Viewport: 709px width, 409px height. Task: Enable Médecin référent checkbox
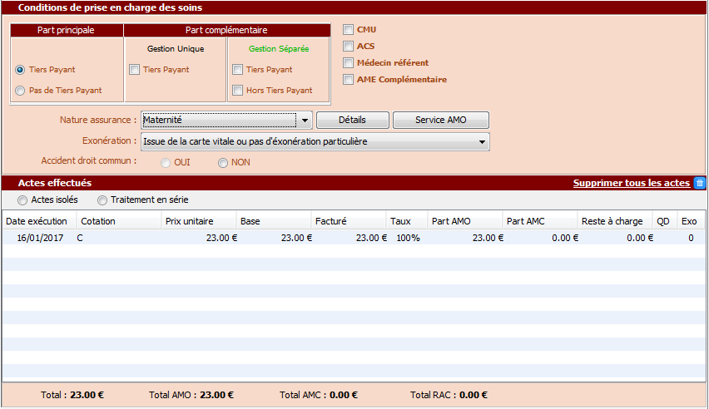tap(348, 63)
